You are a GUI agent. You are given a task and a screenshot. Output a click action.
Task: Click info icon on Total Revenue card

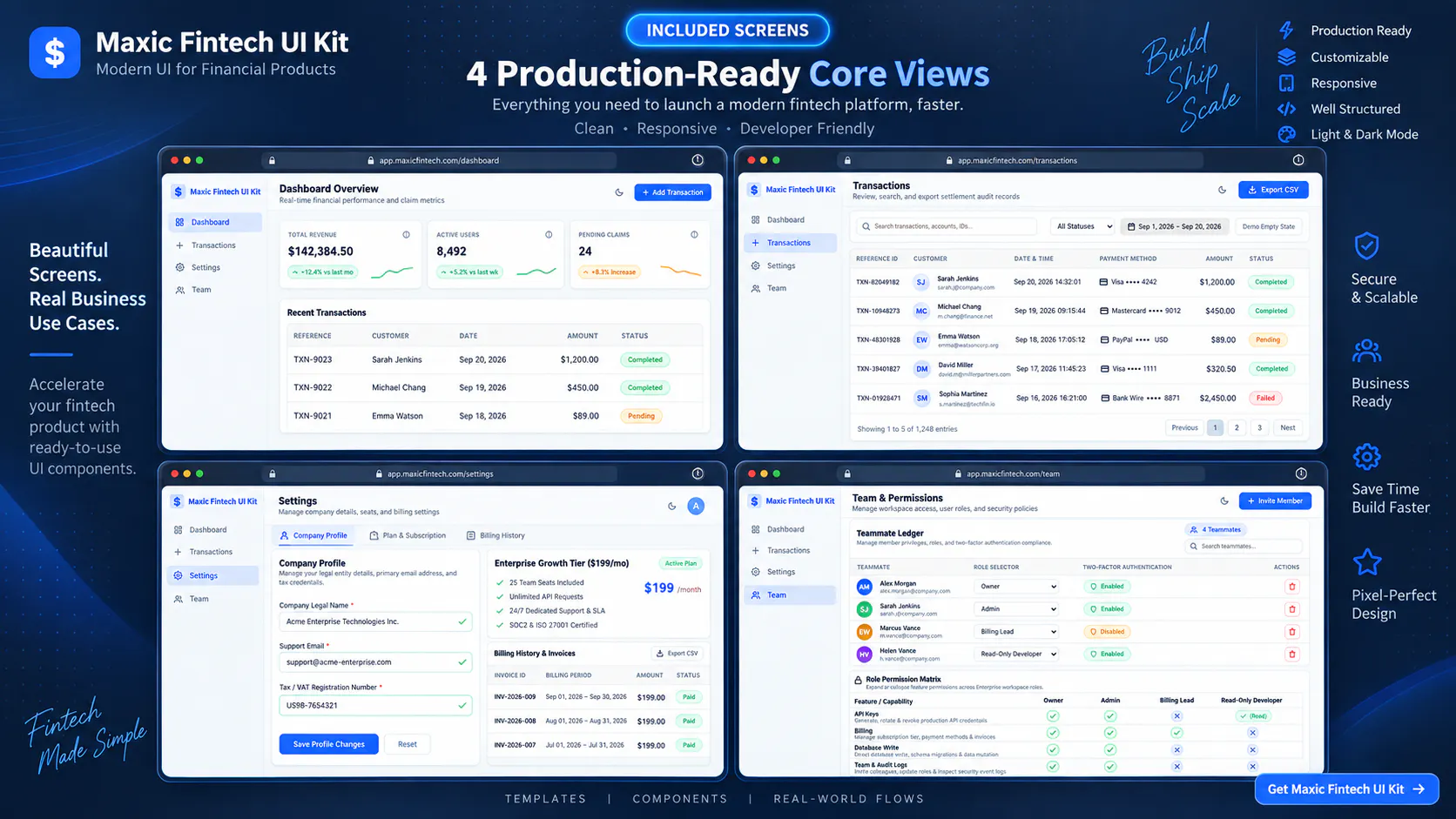coord(406,235)
